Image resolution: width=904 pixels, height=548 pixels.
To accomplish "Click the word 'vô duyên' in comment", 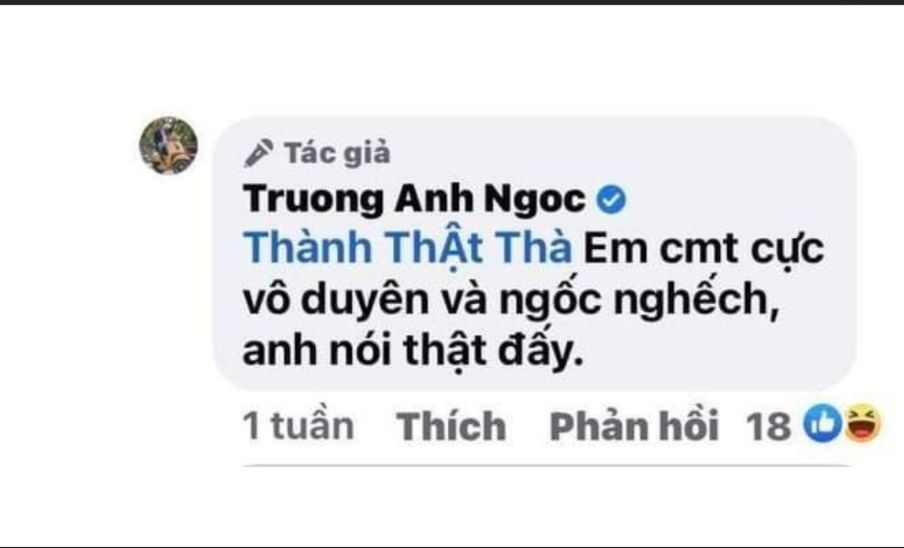I will click(336, 300).
